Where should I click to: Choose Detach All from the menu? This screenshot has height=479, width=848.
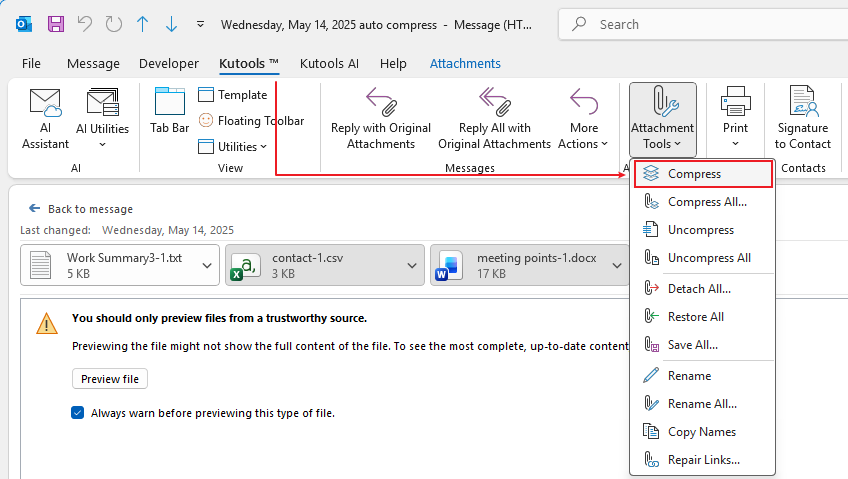(698, 289)
